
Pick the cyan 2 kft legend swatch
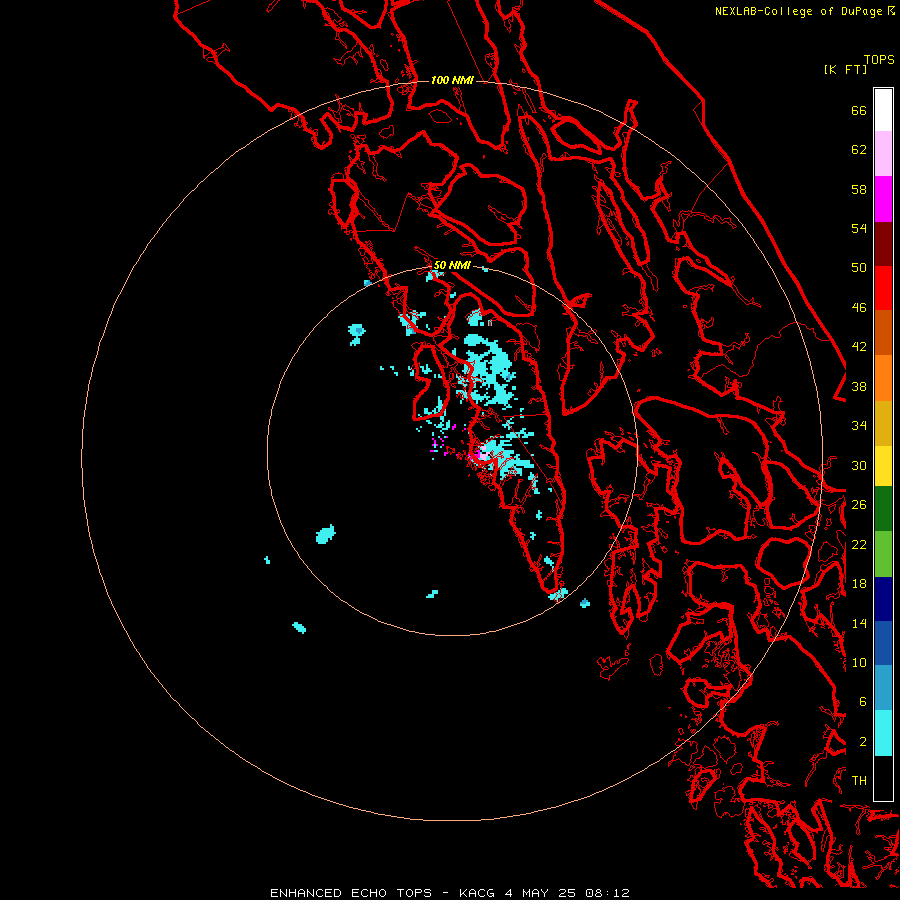[883, 733]
